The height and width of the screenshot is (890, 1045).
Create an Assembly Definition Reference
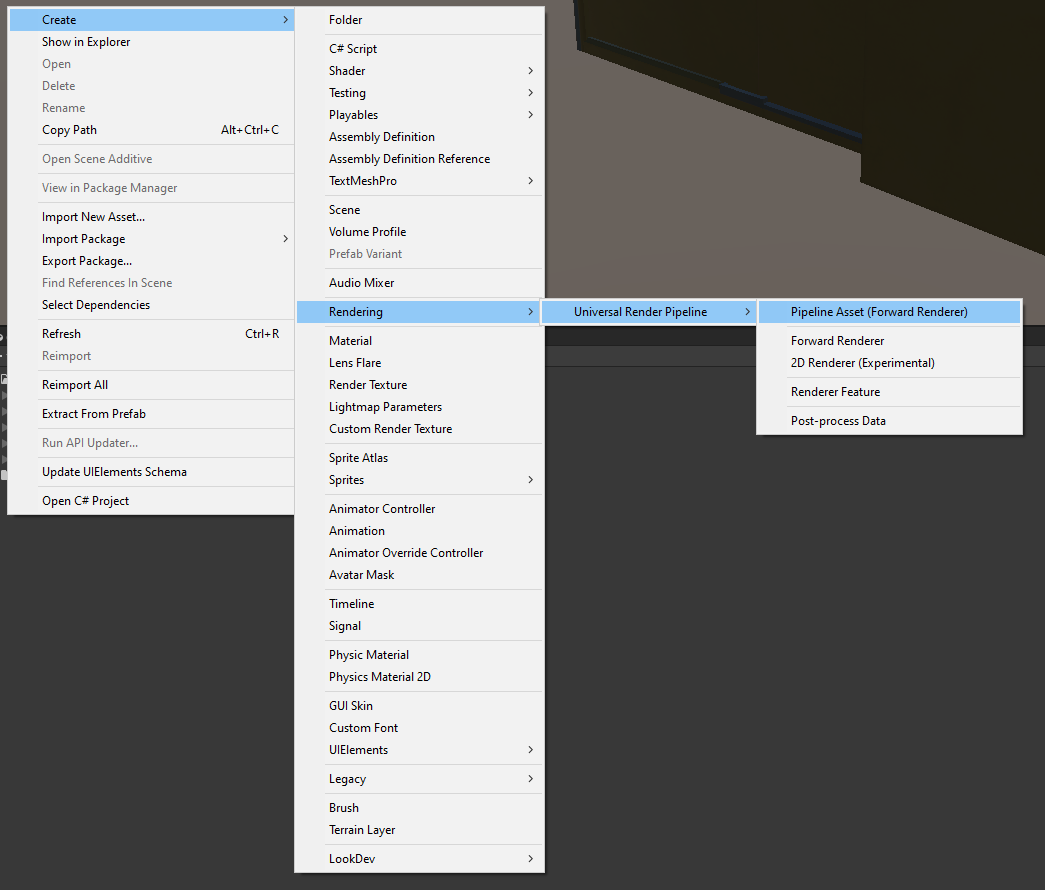(x=419, y=159)
